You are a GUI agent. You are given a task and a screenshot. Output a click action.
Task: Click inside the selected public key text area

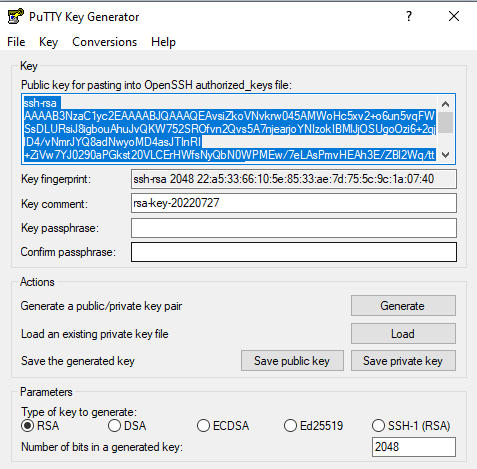tap(230, 129)
